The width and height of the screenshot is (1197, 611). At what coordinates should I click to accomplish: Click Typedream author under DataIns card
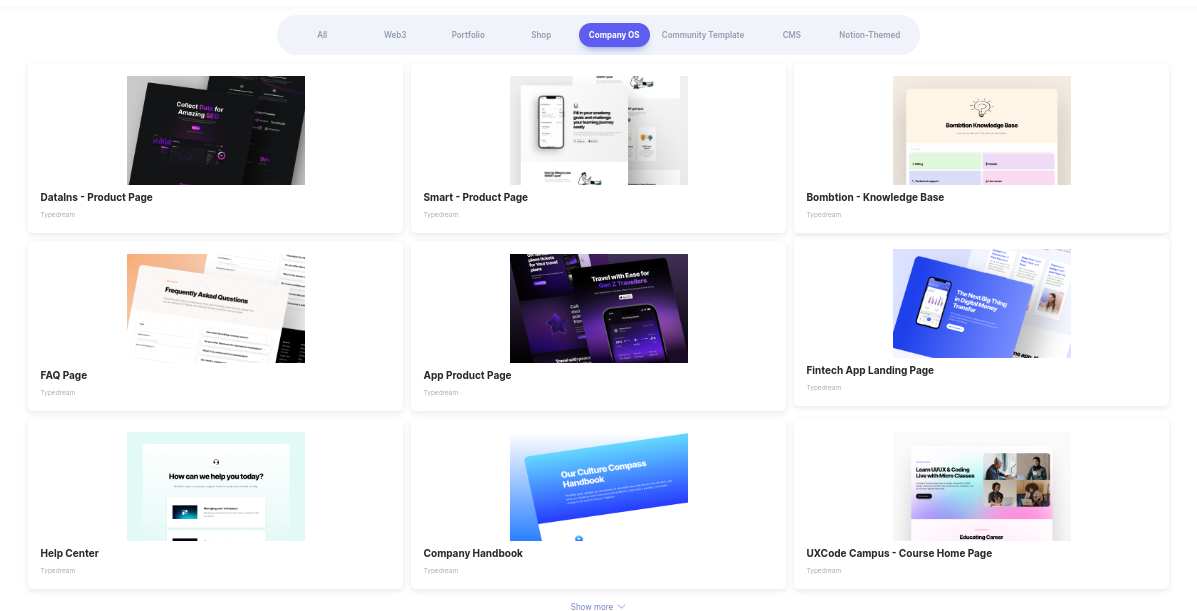[58, 215]
